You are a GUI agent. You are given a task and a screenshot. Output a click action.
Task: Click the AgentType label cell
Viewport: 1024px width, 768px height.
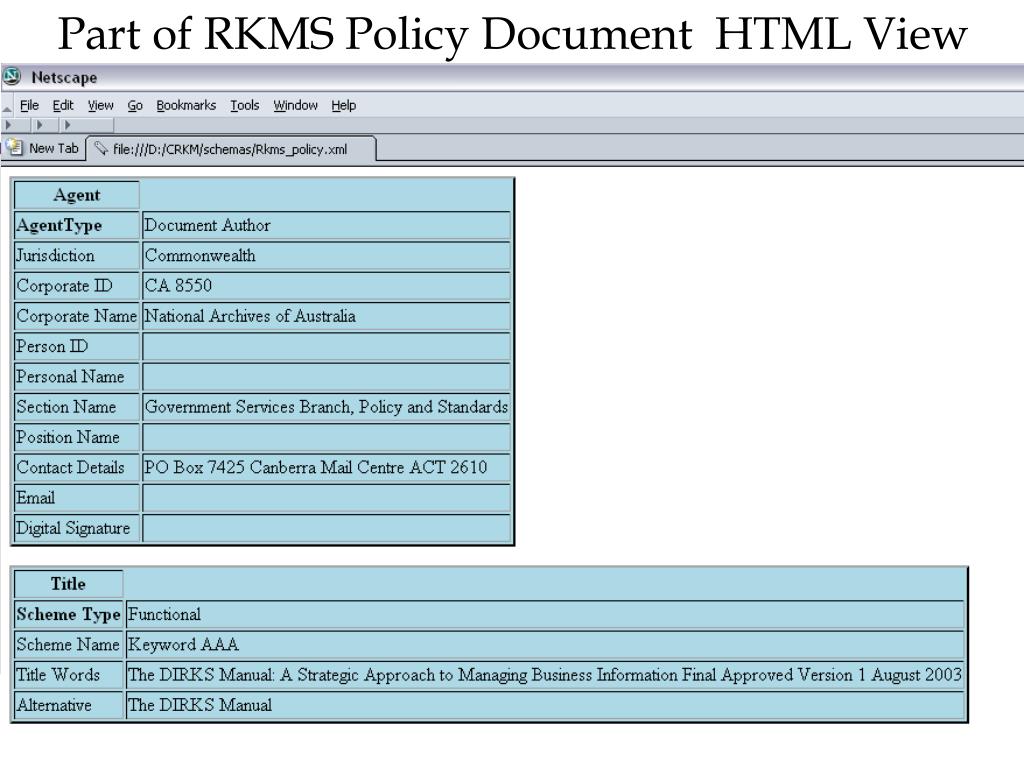tap(76, 225)
